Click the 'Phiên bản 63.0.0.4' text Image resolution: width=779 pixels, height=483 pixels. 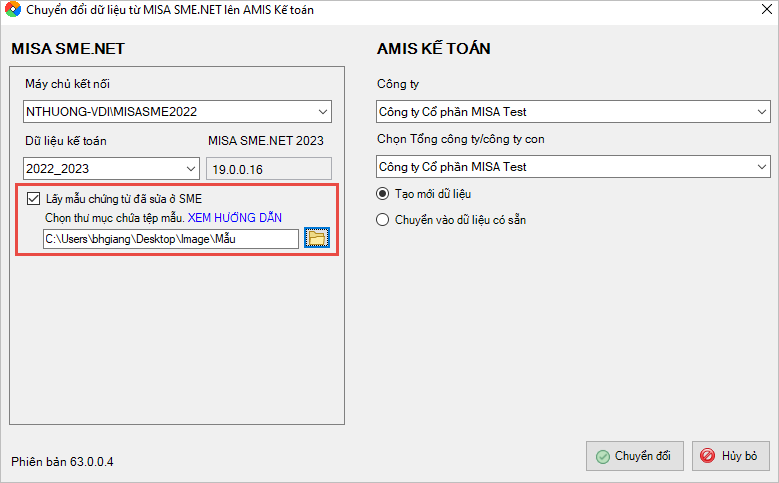pos(62,462)
